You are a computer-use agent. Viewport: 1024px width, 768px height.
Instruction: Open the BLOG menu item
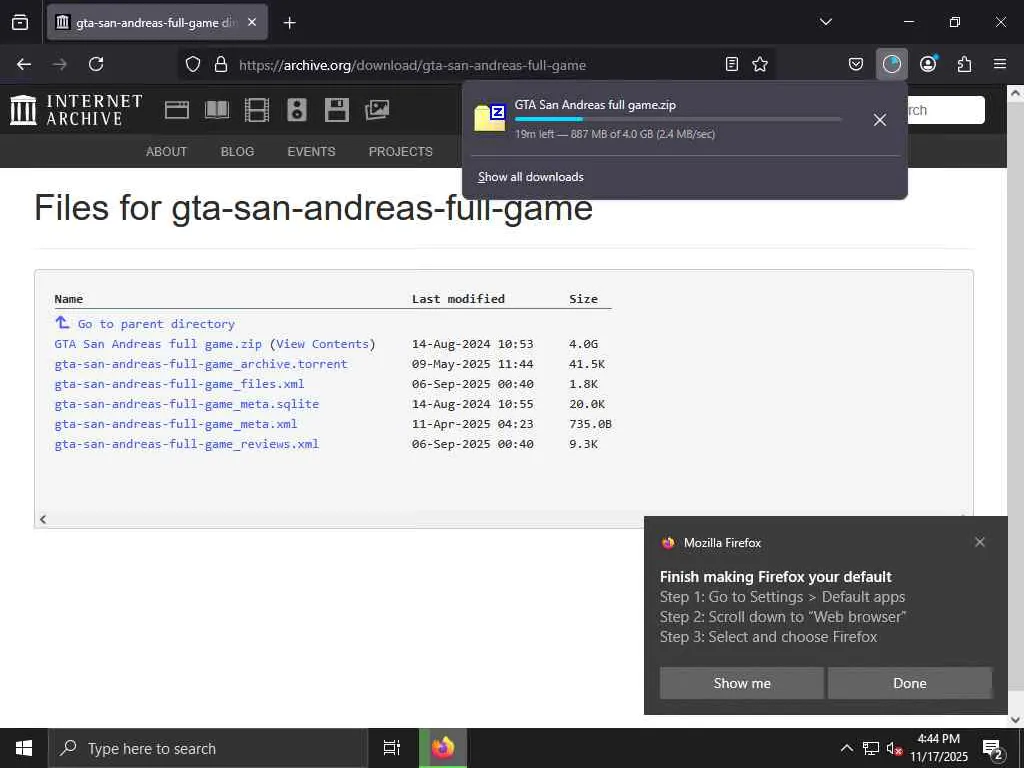pyautogui.click(x=237, y=152)
